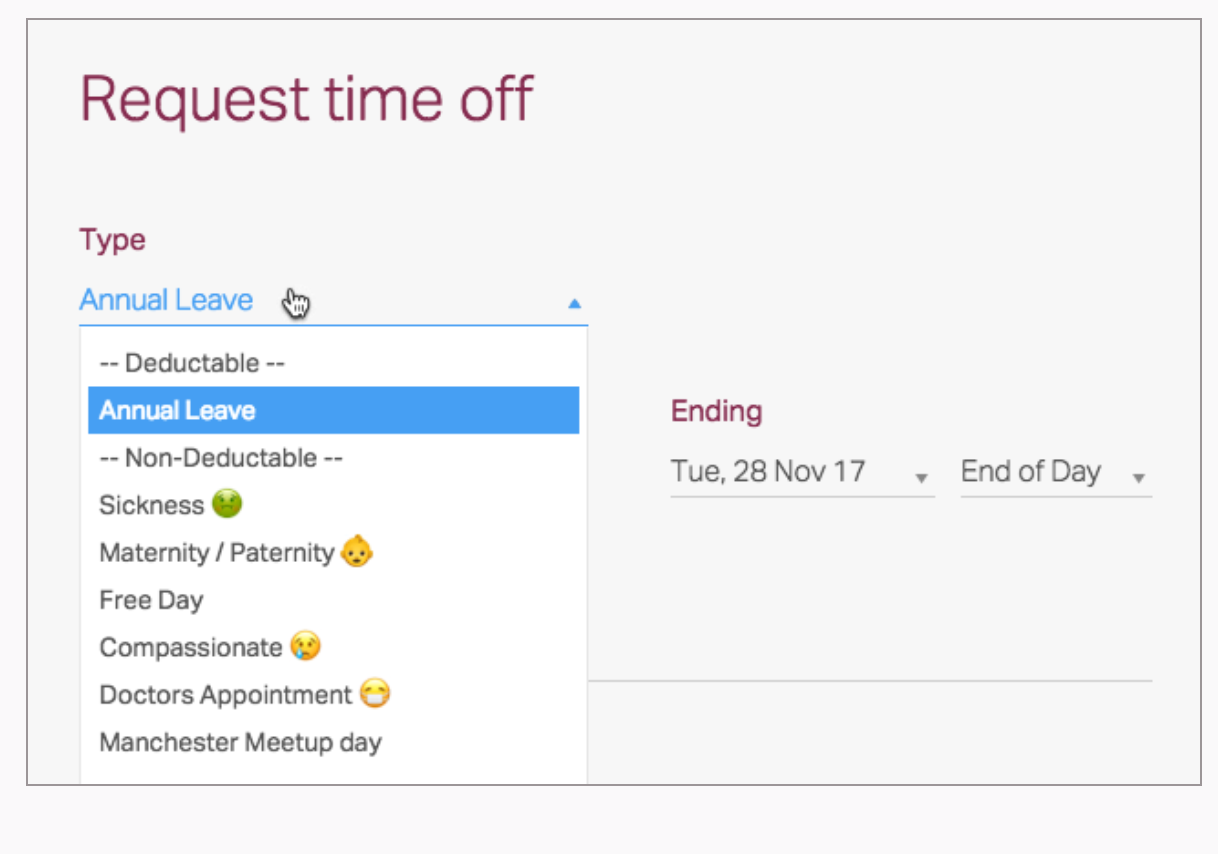Click the Request time off heading
This screenshot has width=1218, height=854.
tap(306, 99)
